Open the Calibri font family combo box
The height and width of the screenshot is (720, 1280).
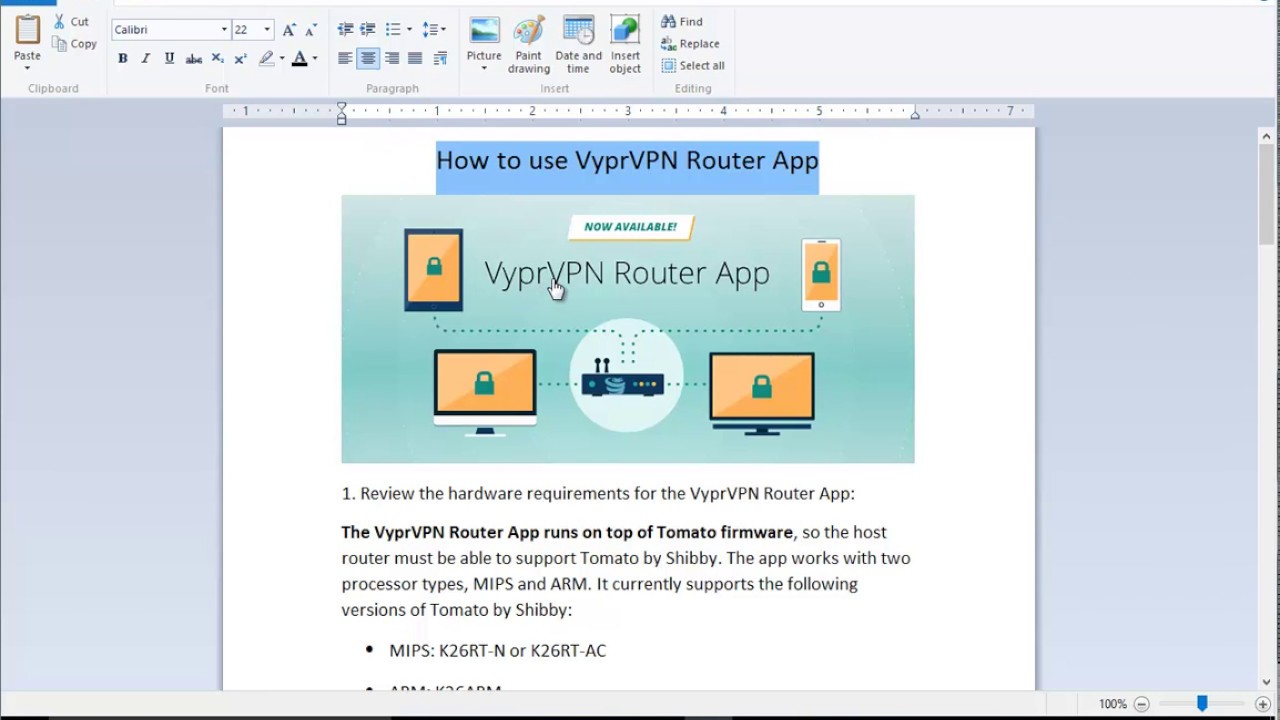tap(171, 30)
